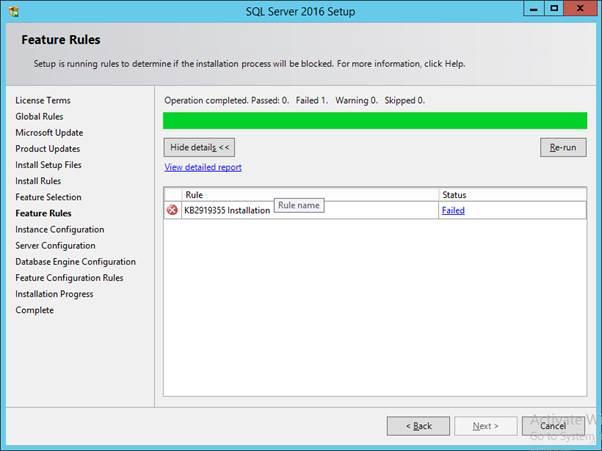Viewport: 602px width, 451px height.
Task: Click the Rule column header
Action: 310,195
